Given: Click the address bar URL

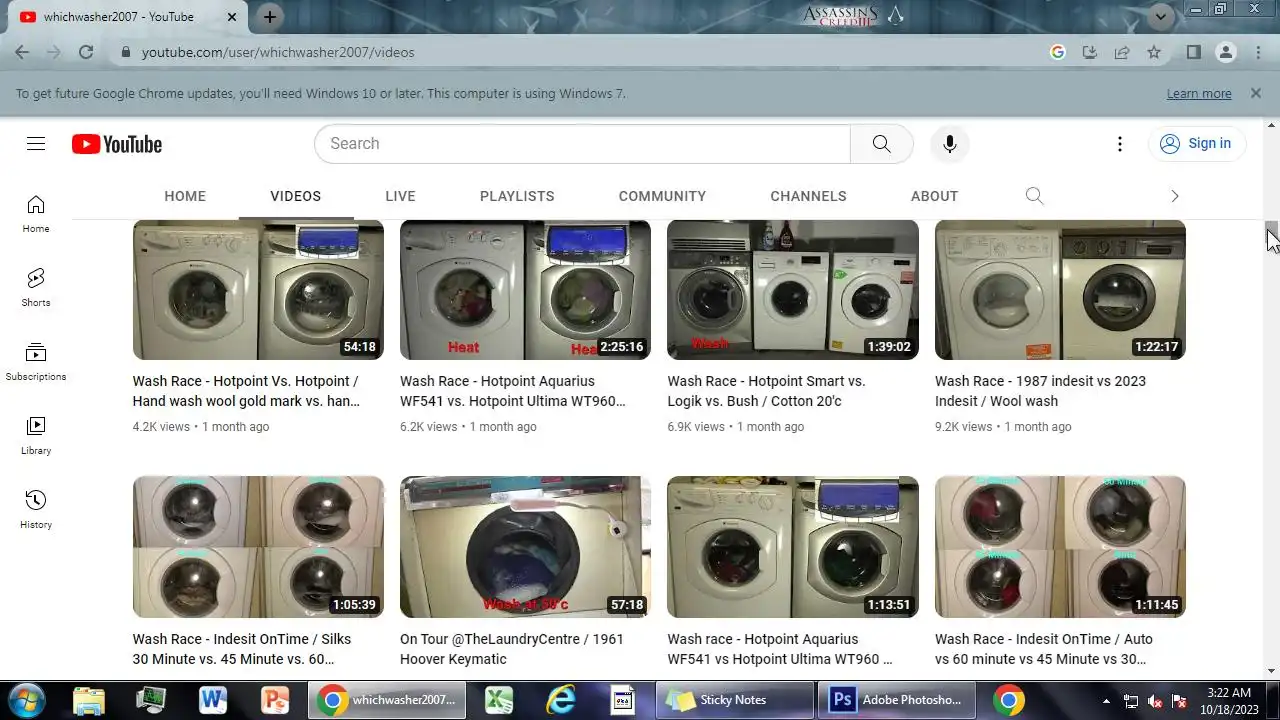Looking at the screenshot, I should click(278, 52).
